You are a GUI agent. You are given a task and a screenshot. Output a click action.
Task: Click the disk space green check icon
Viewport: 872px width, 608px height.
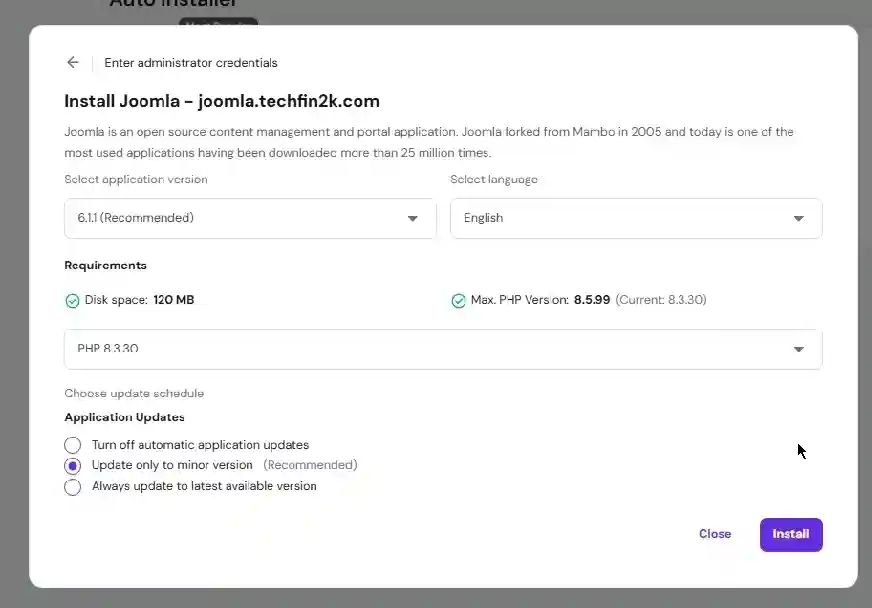click(x=72, y=301)
